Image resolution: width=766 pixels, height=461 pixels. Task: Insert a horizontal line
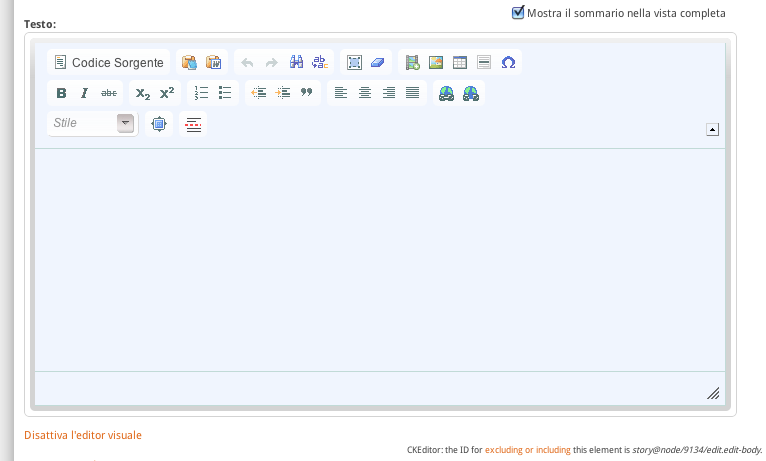(x=484, y=63)
